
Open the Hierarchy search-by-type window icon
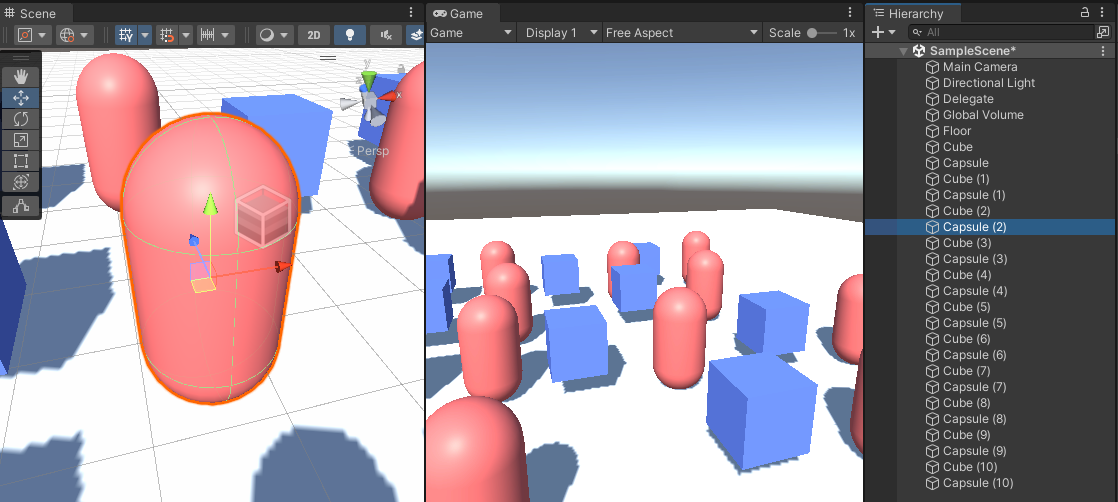1102,32
